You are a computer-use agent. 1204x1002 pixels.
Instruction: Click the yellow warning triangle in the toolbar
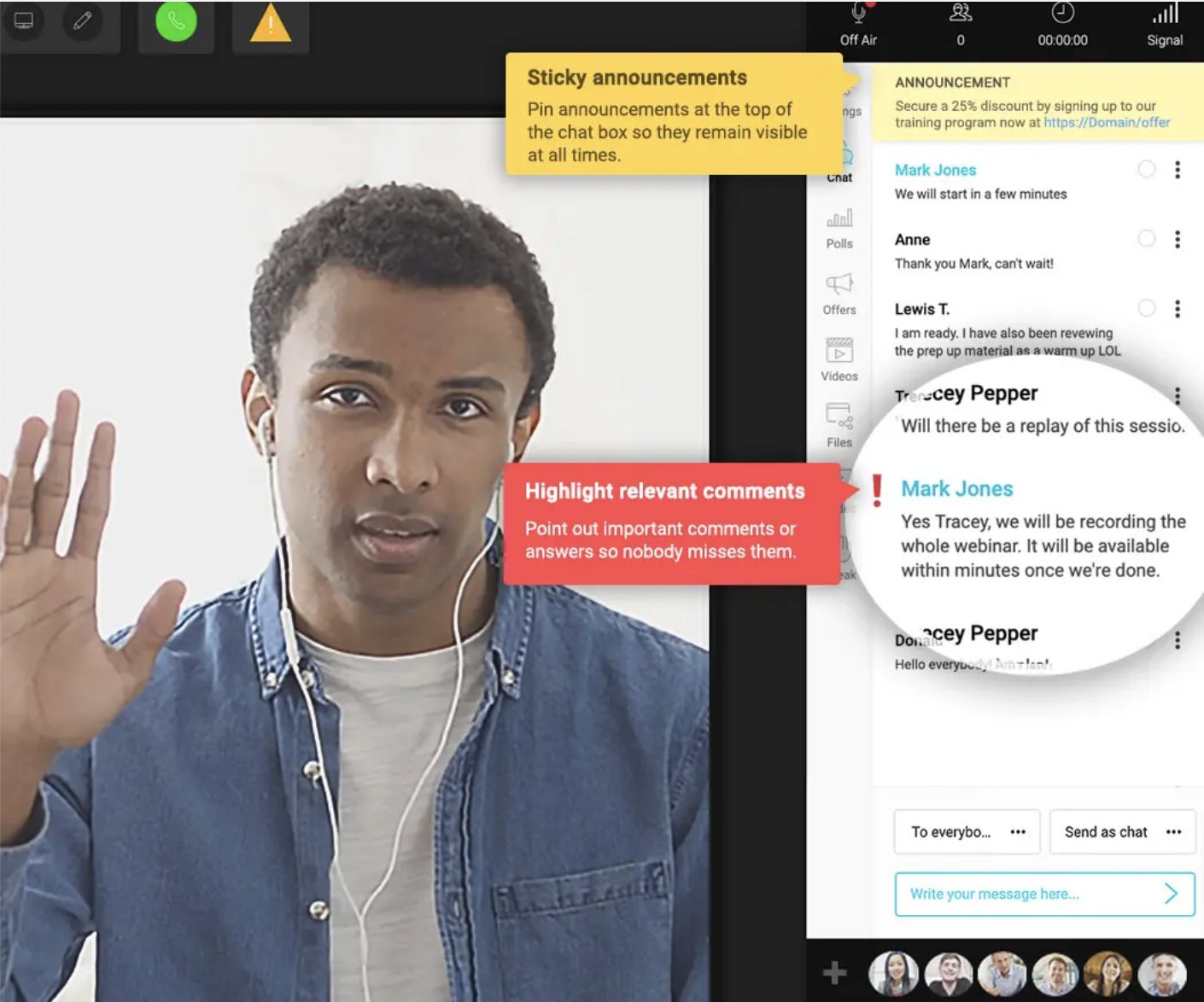271,25
